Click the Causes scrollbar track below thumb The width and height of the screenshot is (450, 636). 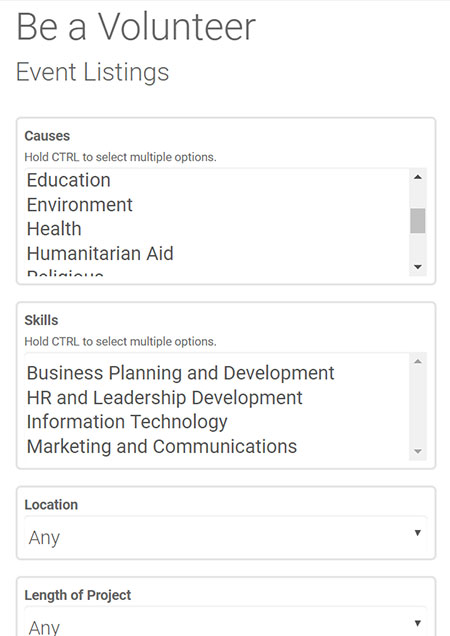[418, 246]
